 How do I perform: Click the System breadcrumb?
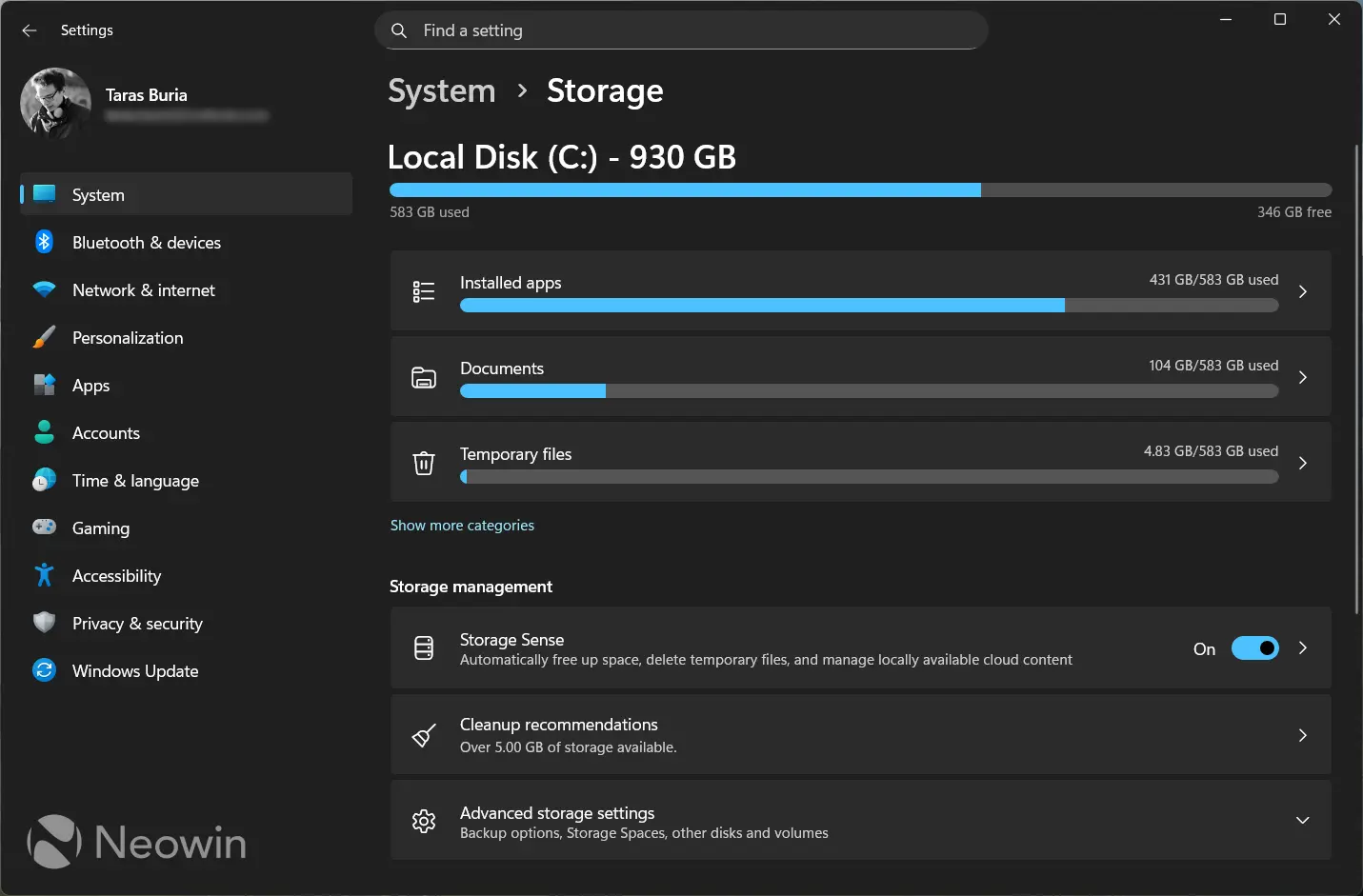point(441,90)
